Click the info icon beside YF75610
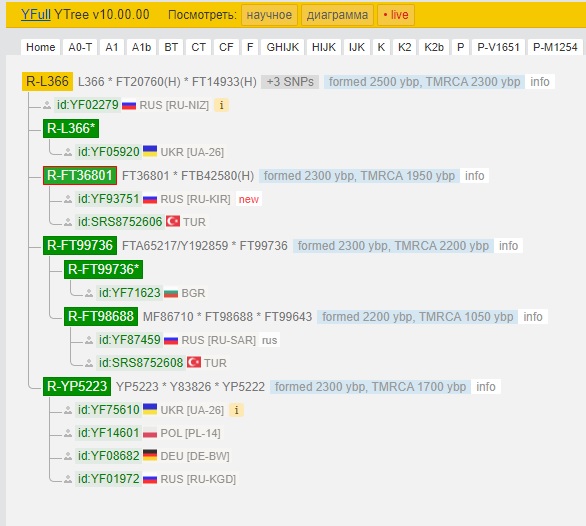Viewport: 586px width, 526px height. [236, 410]
